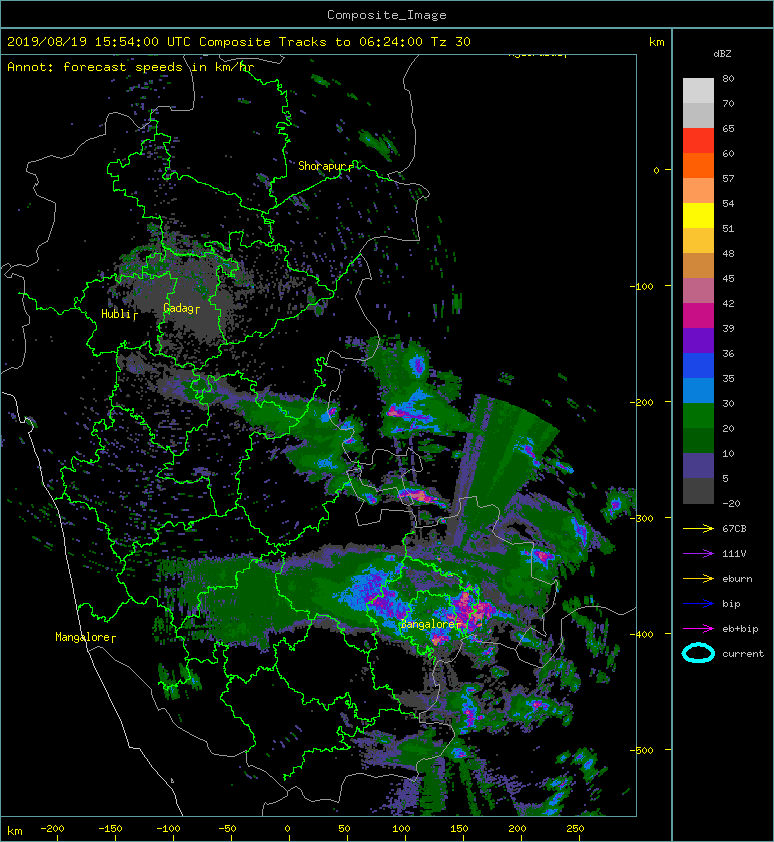Click the 'Composite_Image' title text
The image size is (774, 842).
[387, 15]
